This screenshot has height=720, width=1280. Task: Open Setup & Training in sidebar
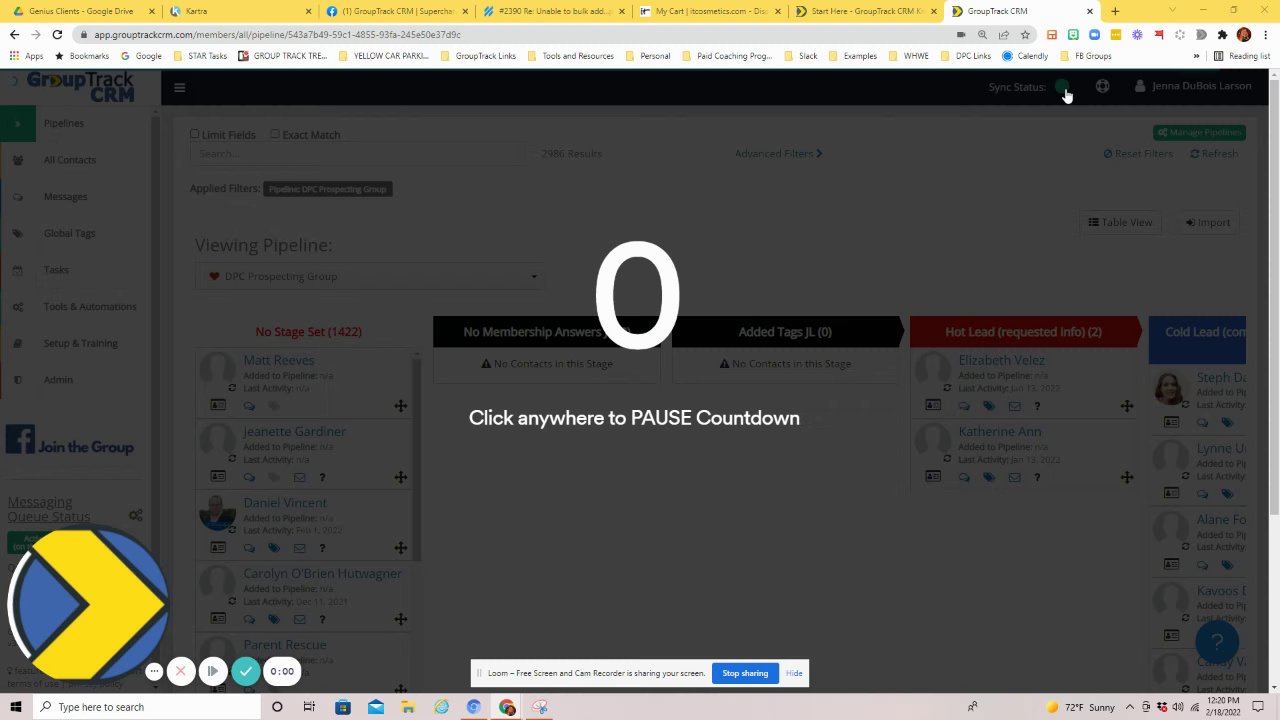coord(81,343)
